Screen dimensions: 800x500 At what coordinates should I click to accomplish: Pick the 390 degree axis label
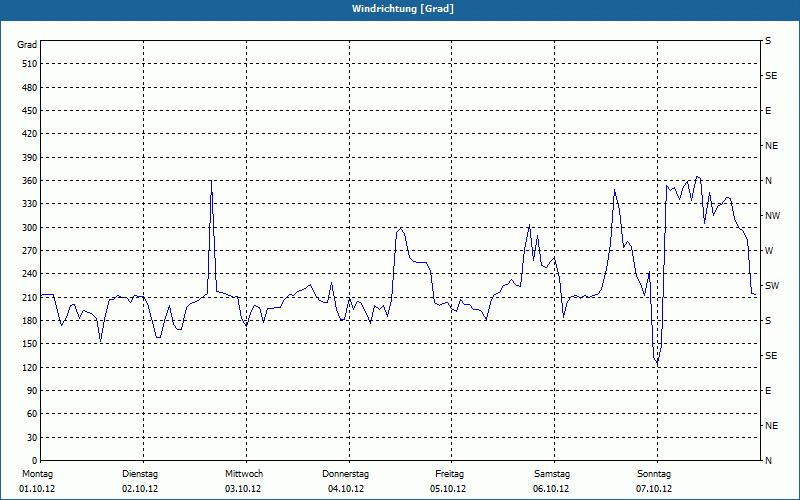[x=30, y=158]
